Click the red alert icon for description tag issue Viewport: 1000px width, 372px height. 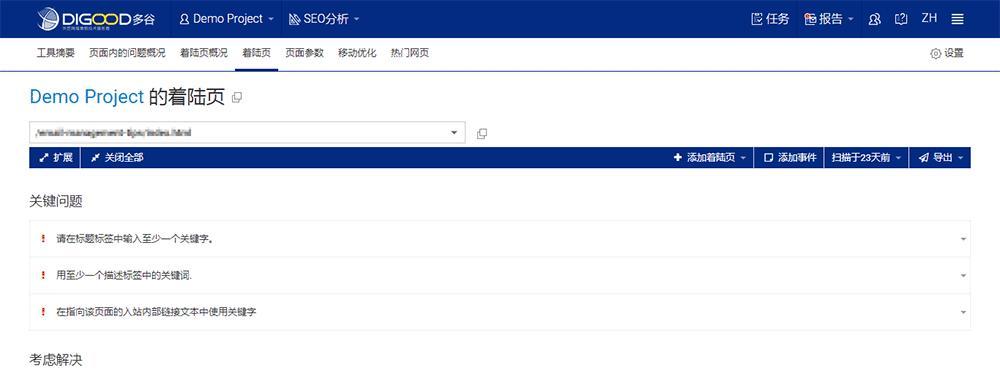point(43,275)
